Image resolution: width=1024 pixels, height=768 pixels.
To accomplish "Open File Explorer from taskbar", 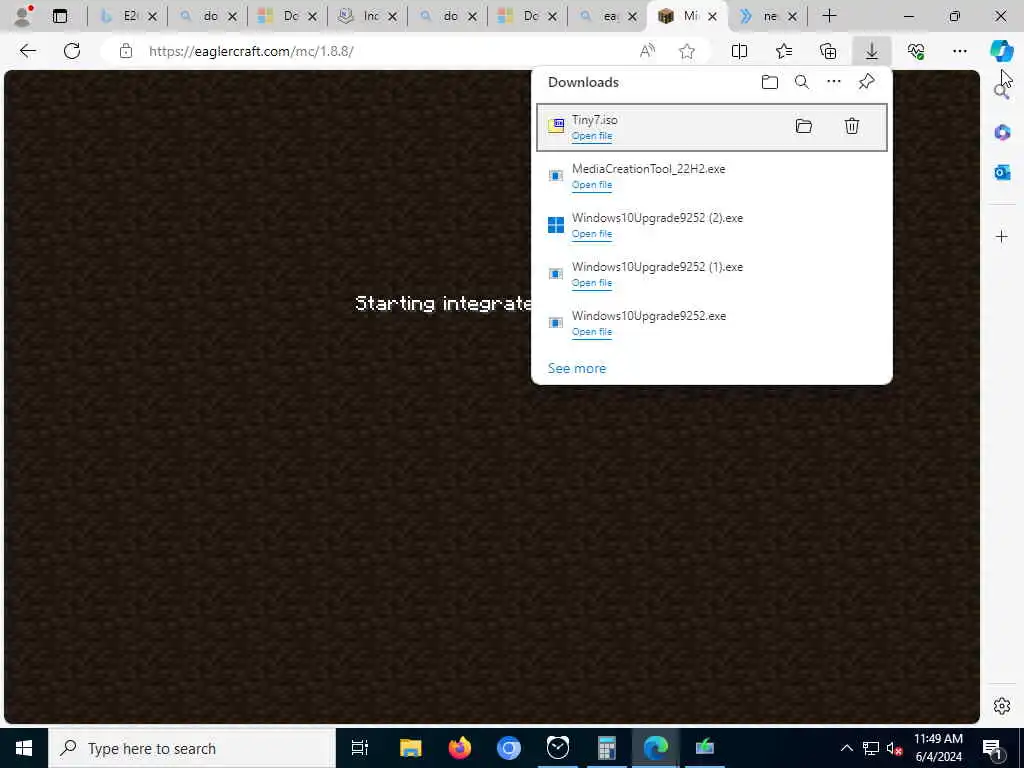I will (411, 748).
